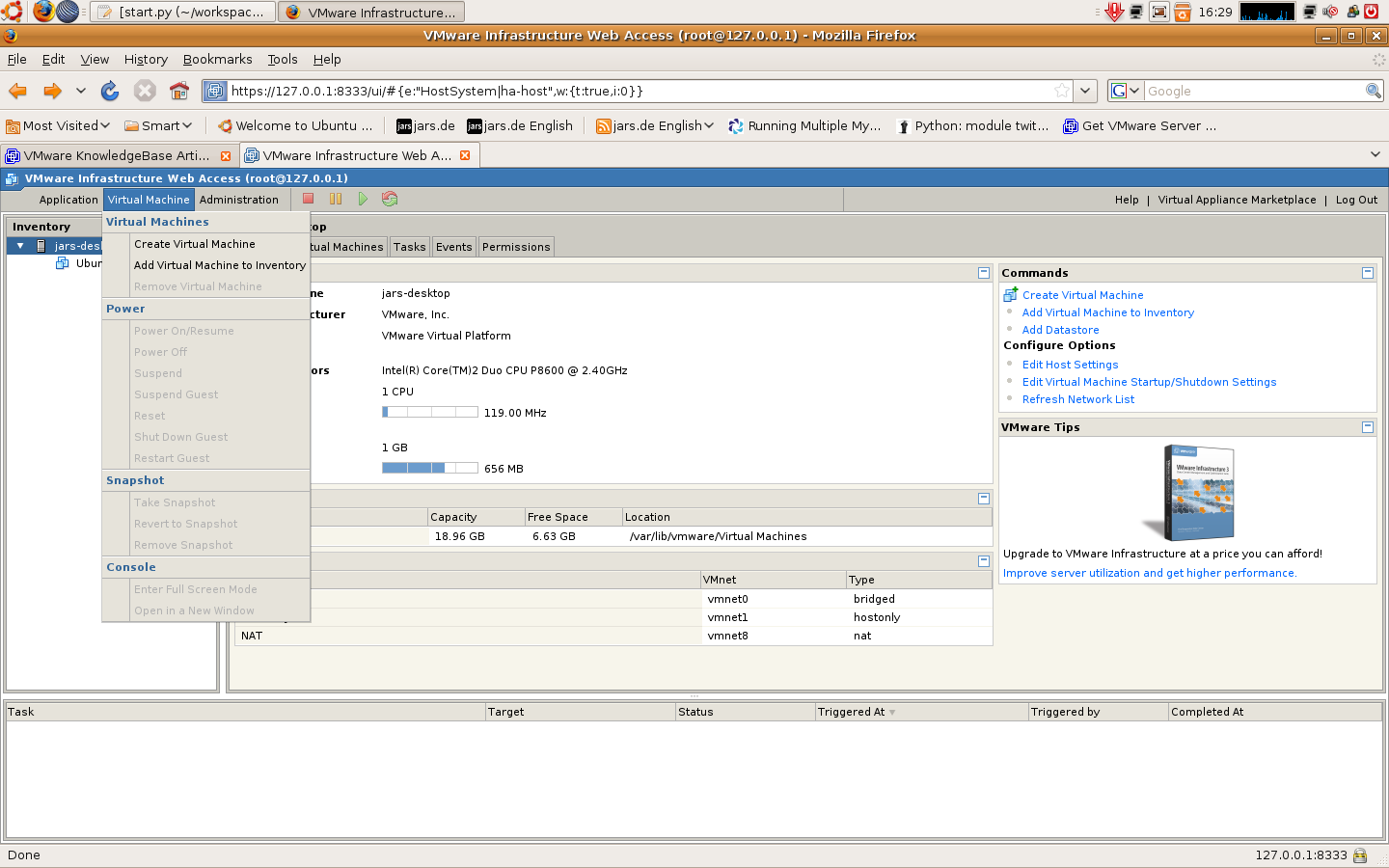
Task: Click the Stop loading icon
Action: coord(145,91)
